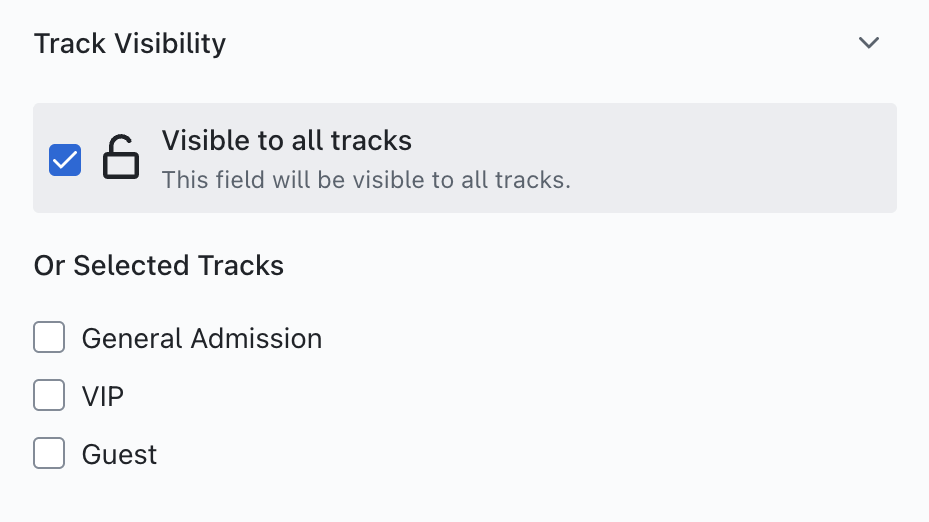
Task: Uncheck the Visible to all tracks checkbox
Action: click(65, 159)
